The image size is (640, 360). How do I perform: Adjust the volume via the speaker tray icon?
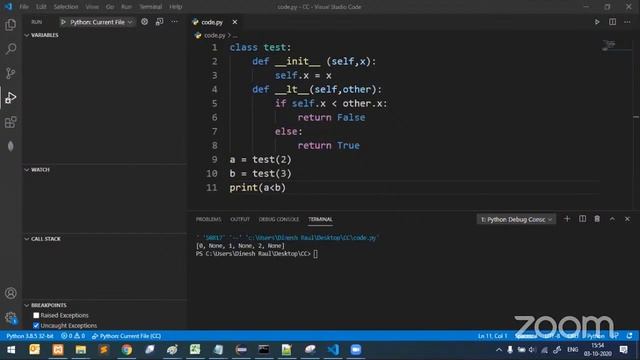(x=532, y=350)
